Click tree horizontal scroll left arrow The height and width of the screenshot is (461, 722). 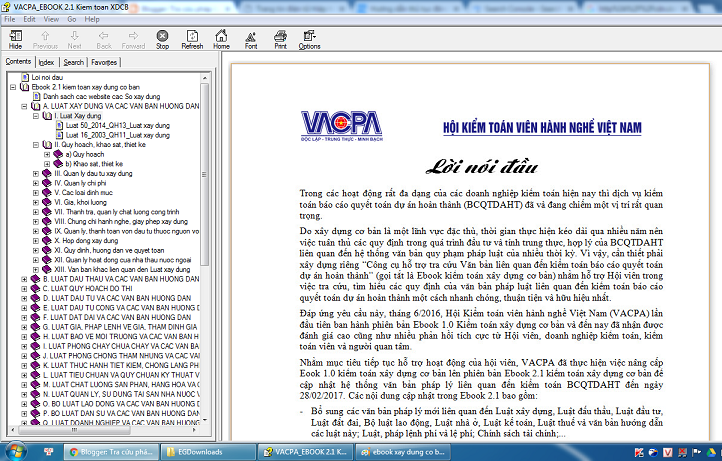click(x=12, y=430)
